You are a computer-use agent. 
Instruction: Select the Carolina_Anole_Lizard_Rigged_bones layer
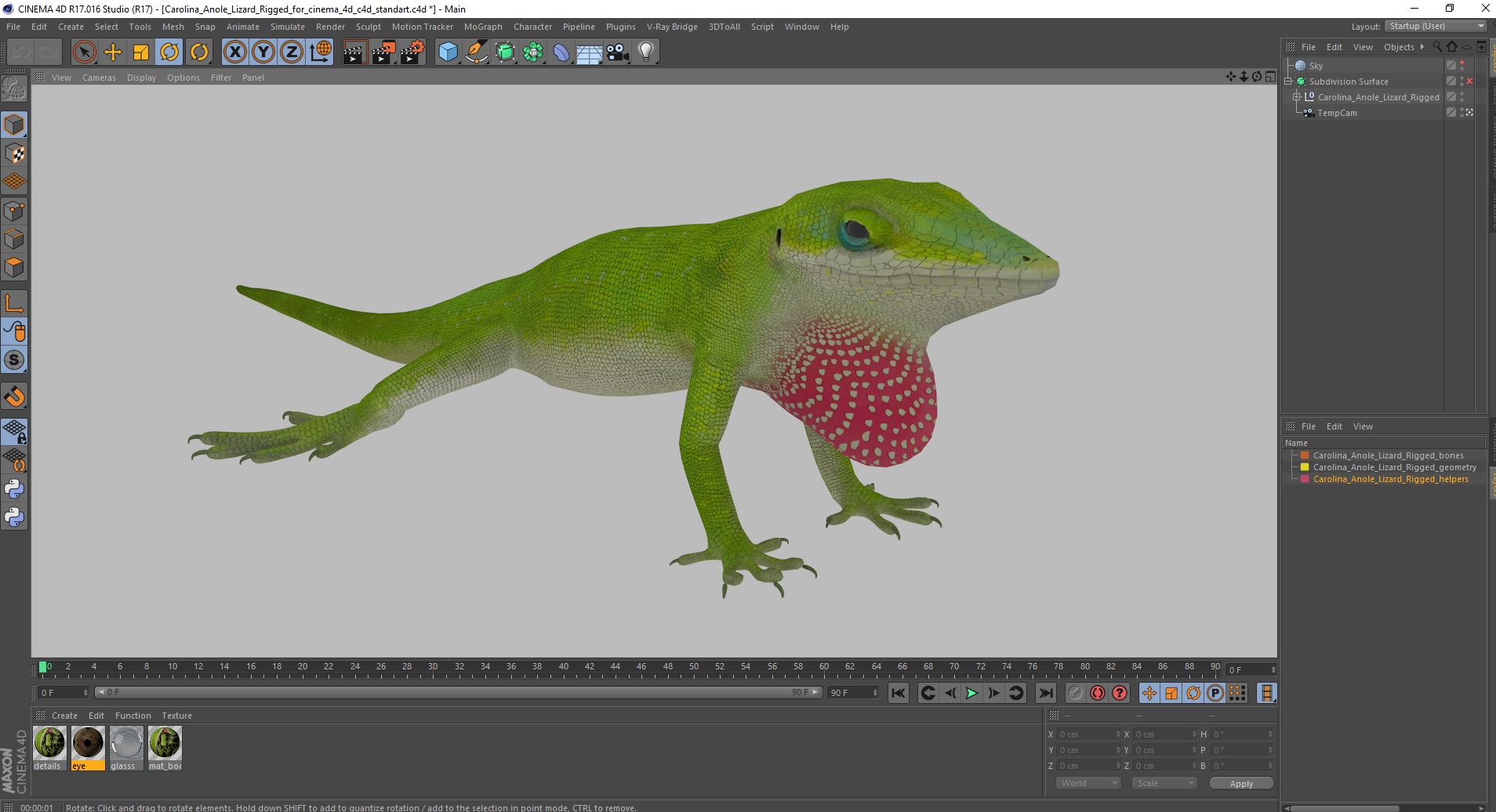1388,455
